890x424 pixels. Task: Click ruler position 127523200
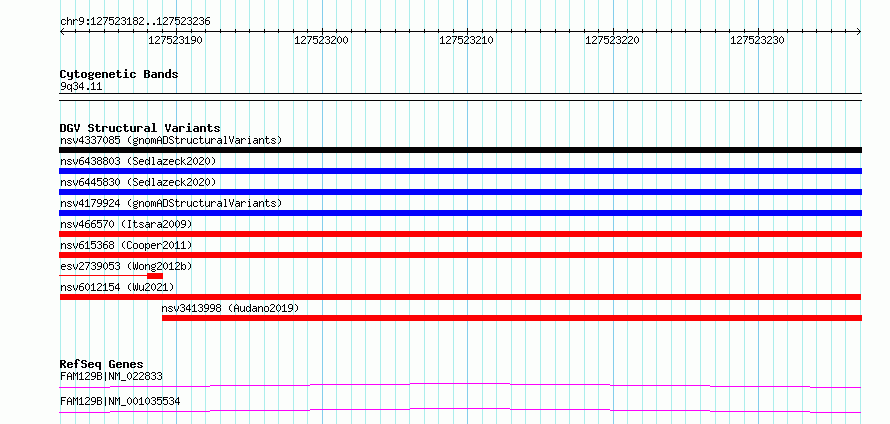(321, 40)
